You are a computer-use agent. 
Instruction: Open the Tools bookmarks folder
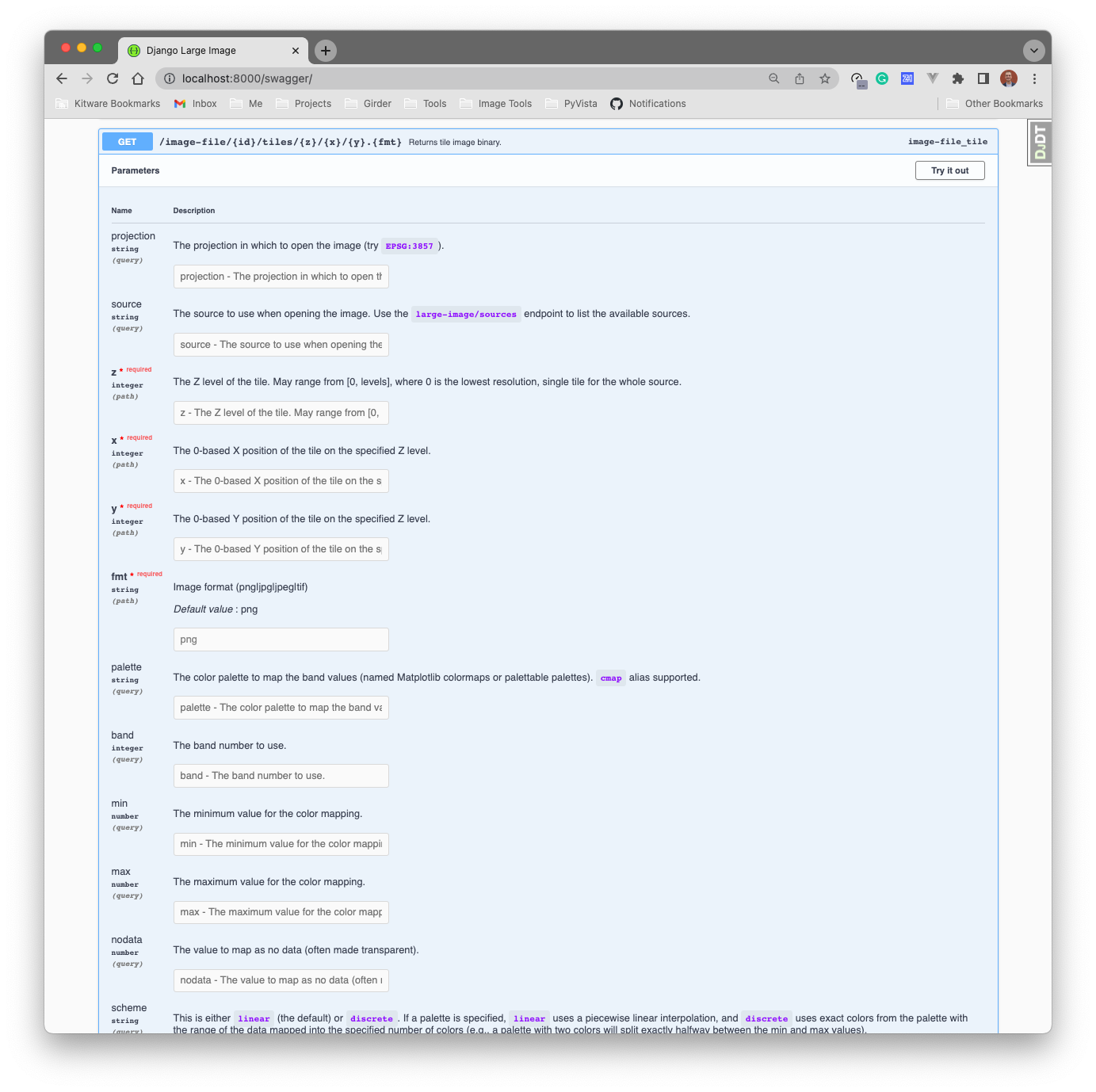coord(426,104)
